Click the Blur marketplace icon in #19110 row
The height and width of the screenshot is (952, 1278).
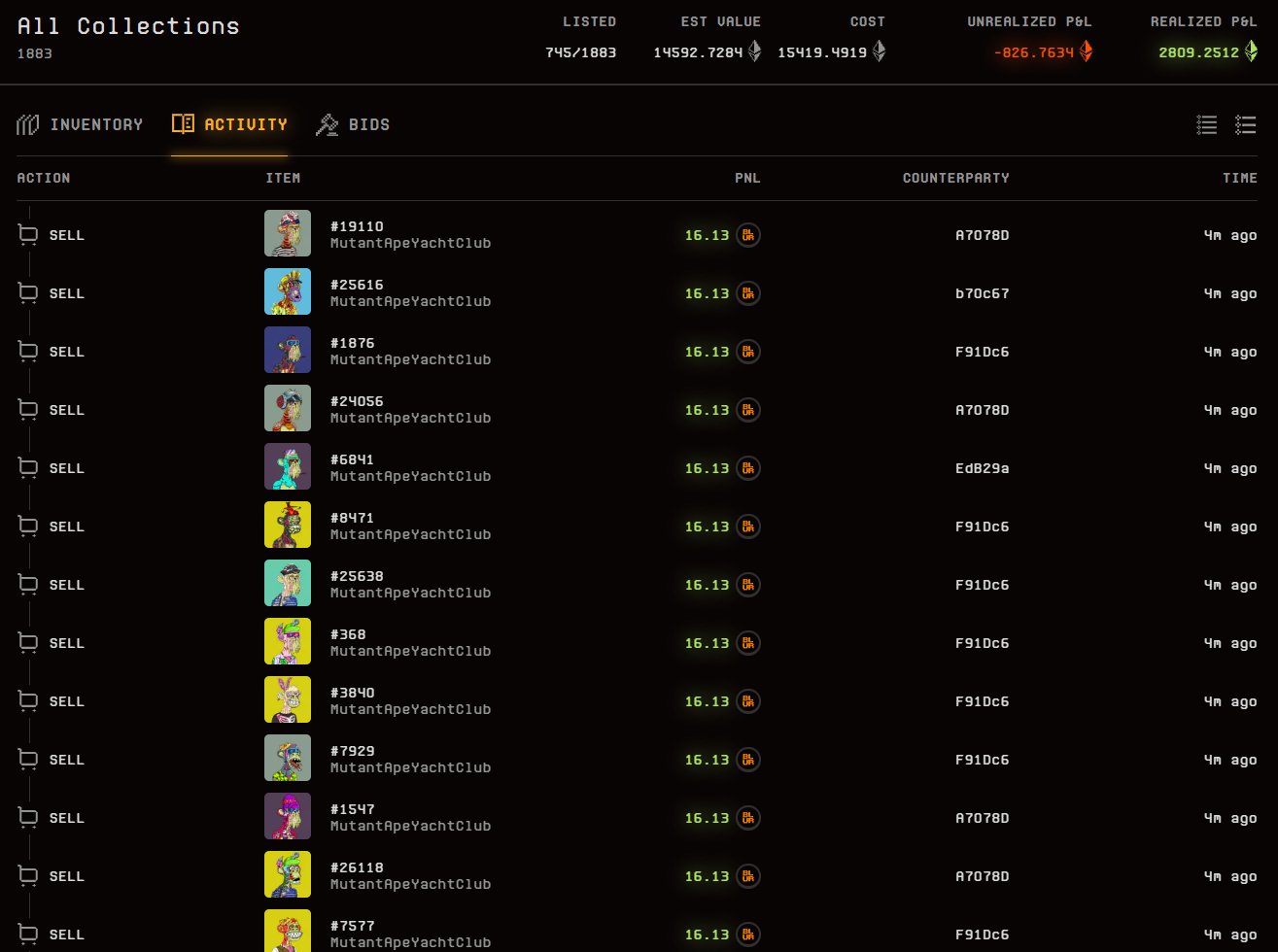pos(748,235)
